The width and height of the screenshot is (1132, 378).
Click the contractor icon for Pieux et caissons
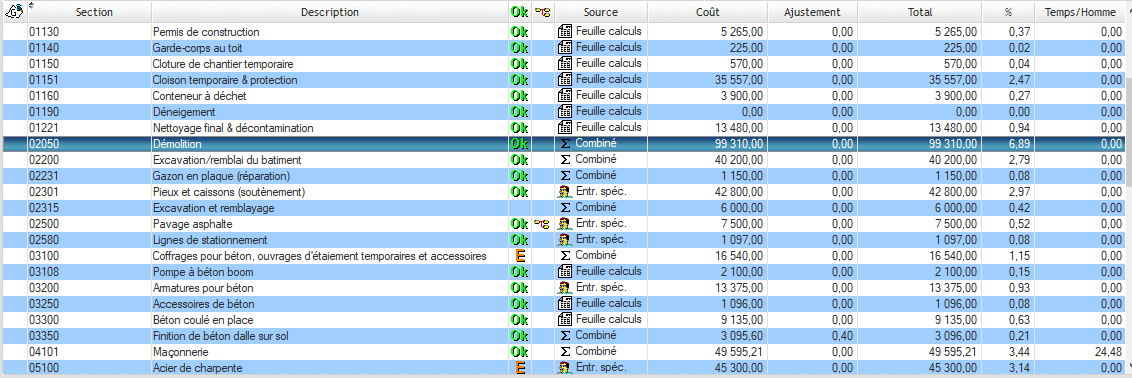tap(565, 191)
